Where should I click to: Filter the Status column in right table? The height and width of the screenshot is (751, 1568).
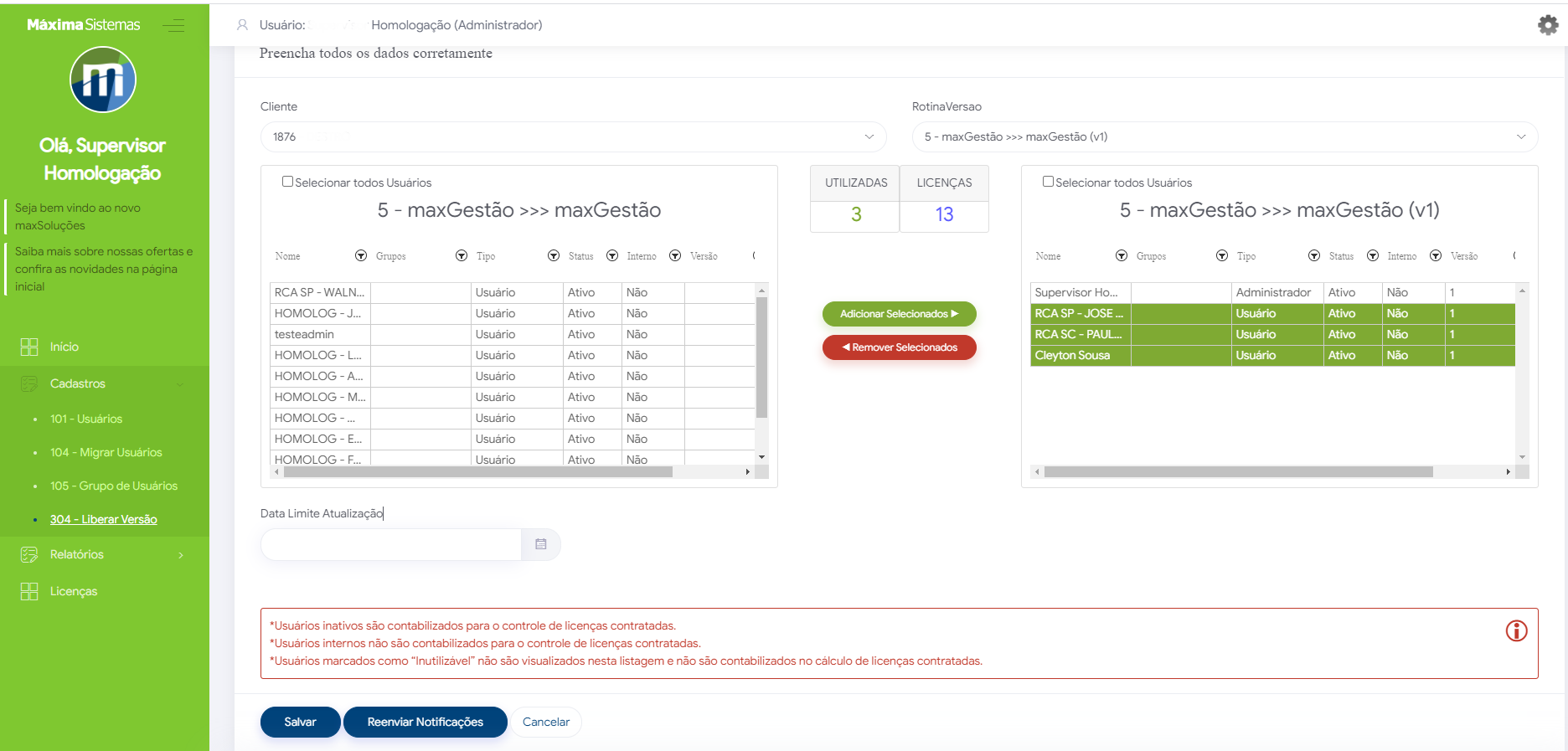pyautogui.click(x=1373, y=255)
